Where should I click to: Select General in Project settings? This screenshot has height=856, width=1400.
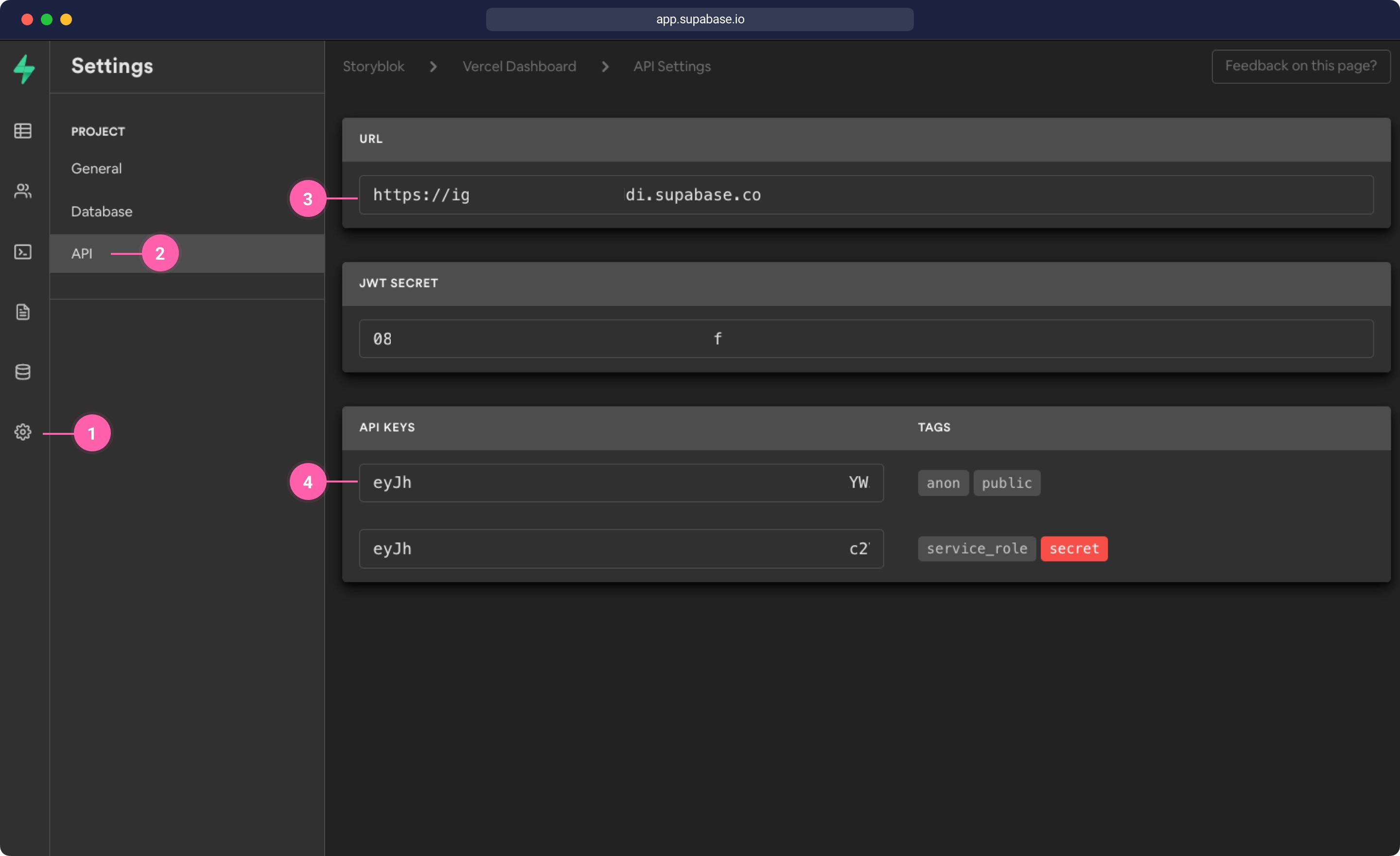[x=97, y=168]
